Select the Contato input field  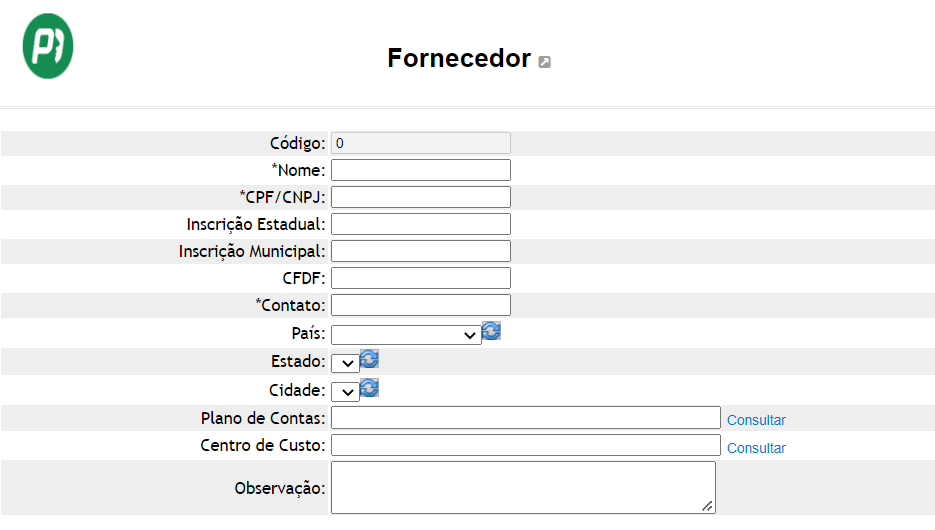point(421,305)
